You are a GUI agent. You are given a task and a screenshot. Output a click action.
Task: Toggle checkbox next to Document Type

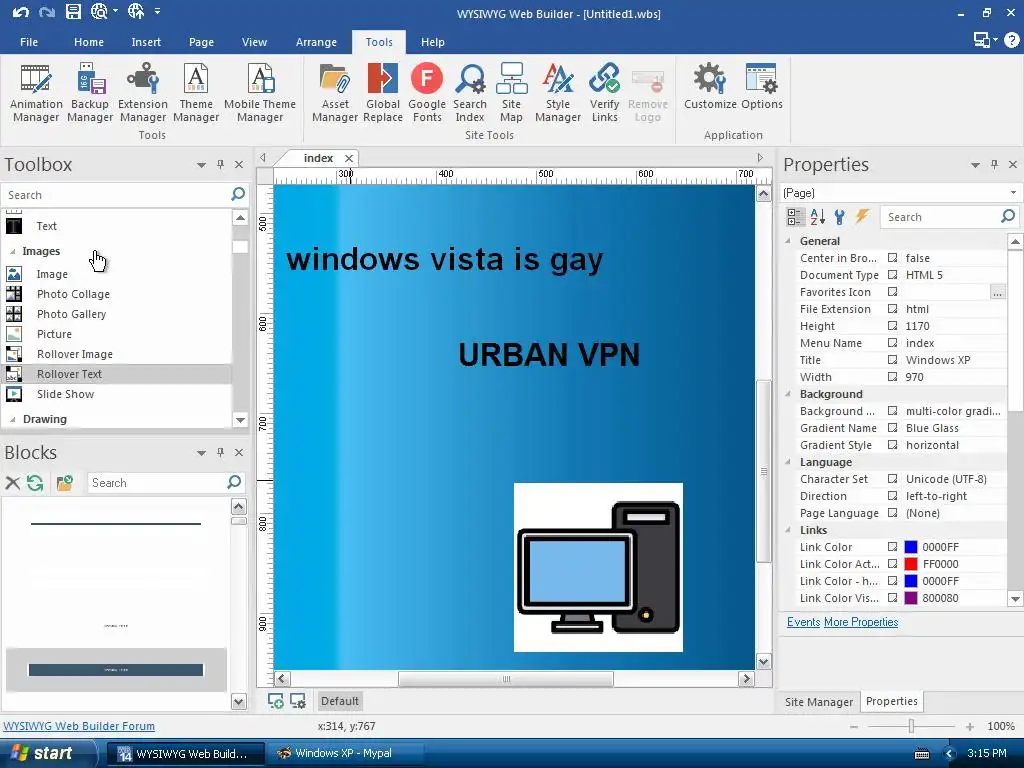(892, 275)
